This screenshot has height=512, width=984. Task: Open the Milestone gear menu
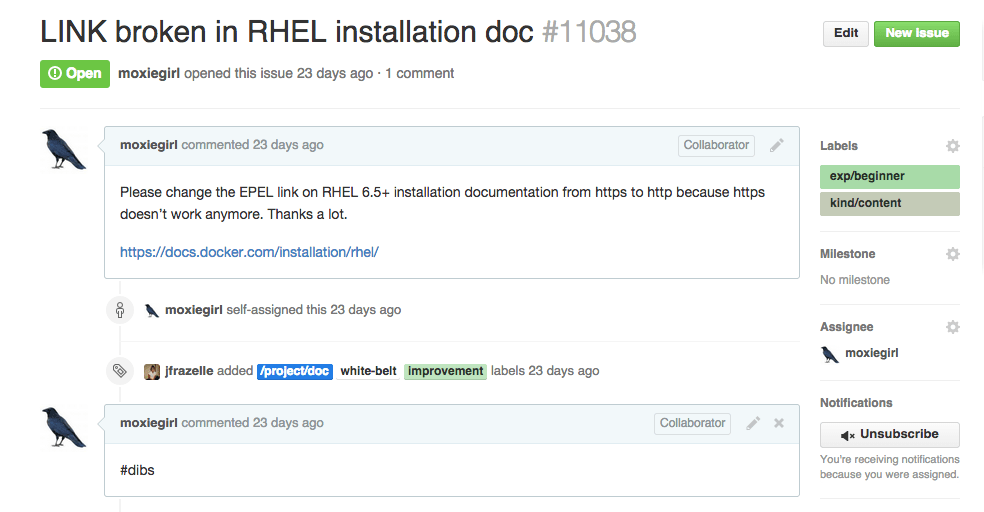(952, 254)
